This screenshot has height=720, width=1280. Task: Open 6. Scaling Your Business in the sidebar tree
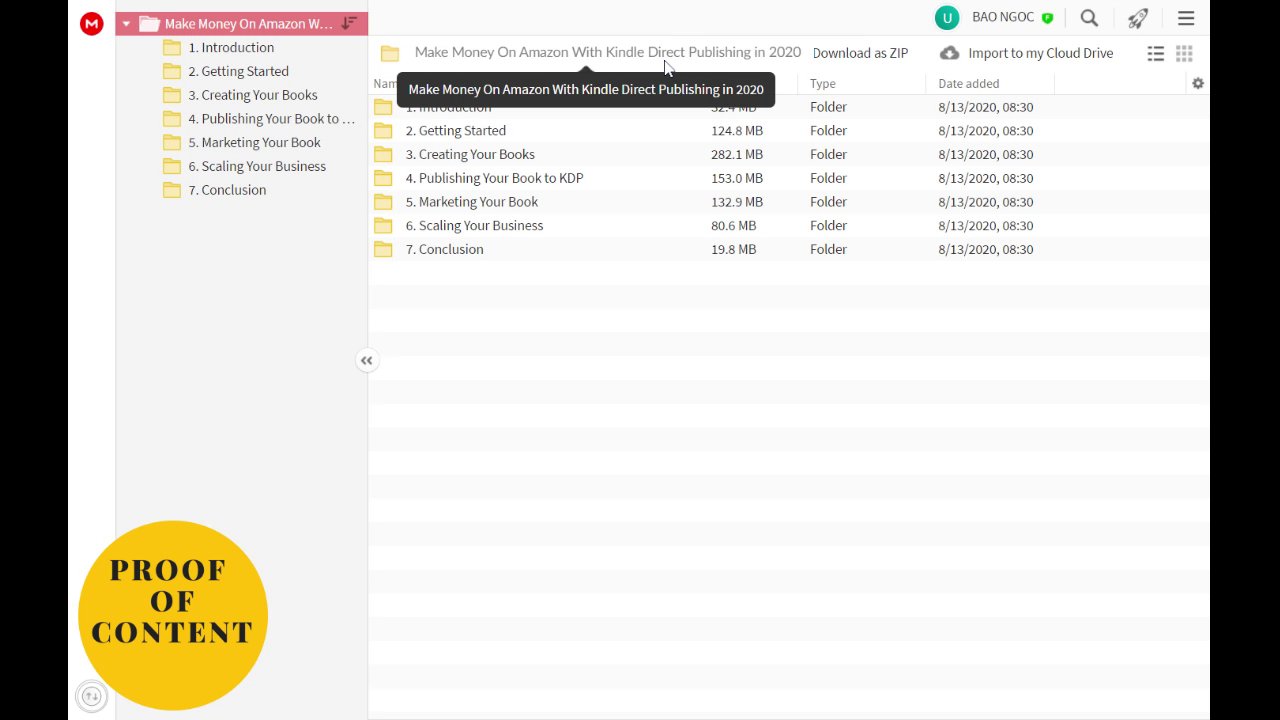point(257,166)
